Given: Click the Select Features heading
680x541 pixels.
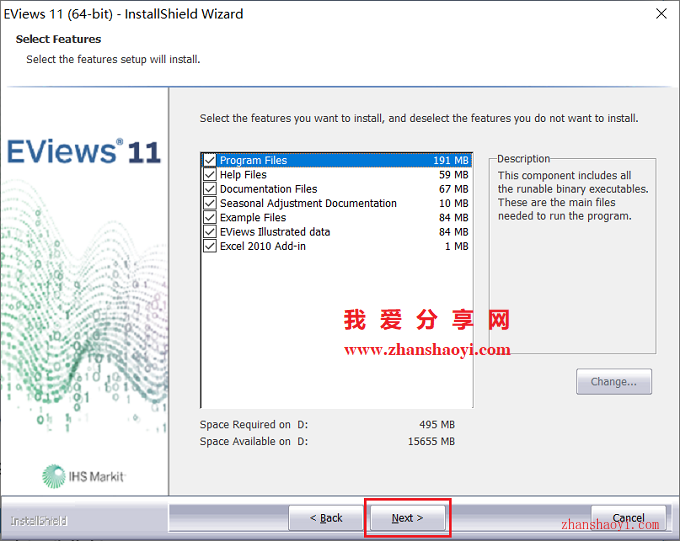Looking at the screenshot, I should click(59, 39).
